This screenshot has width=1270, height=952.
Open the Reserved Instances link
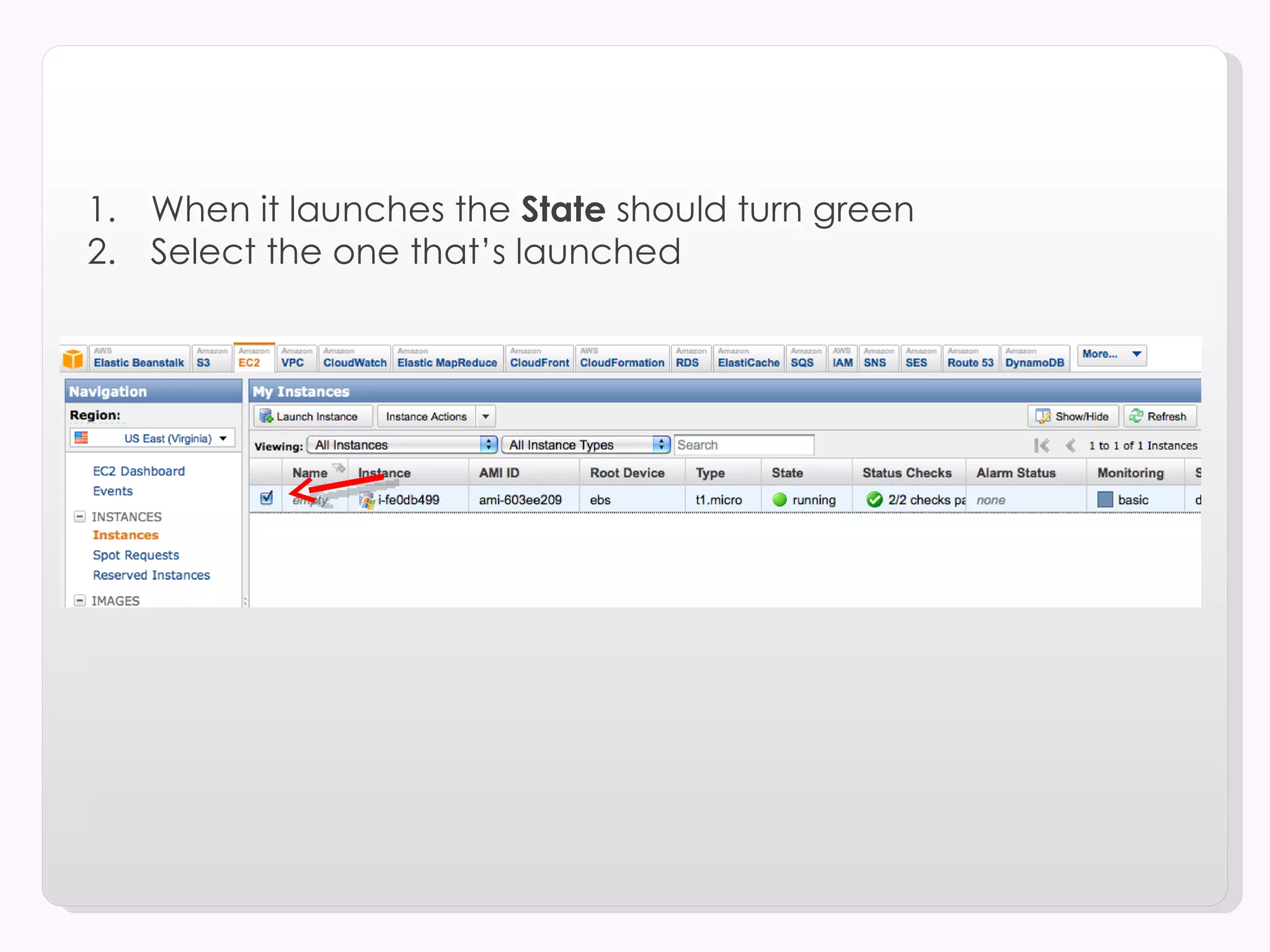(151, 575)
